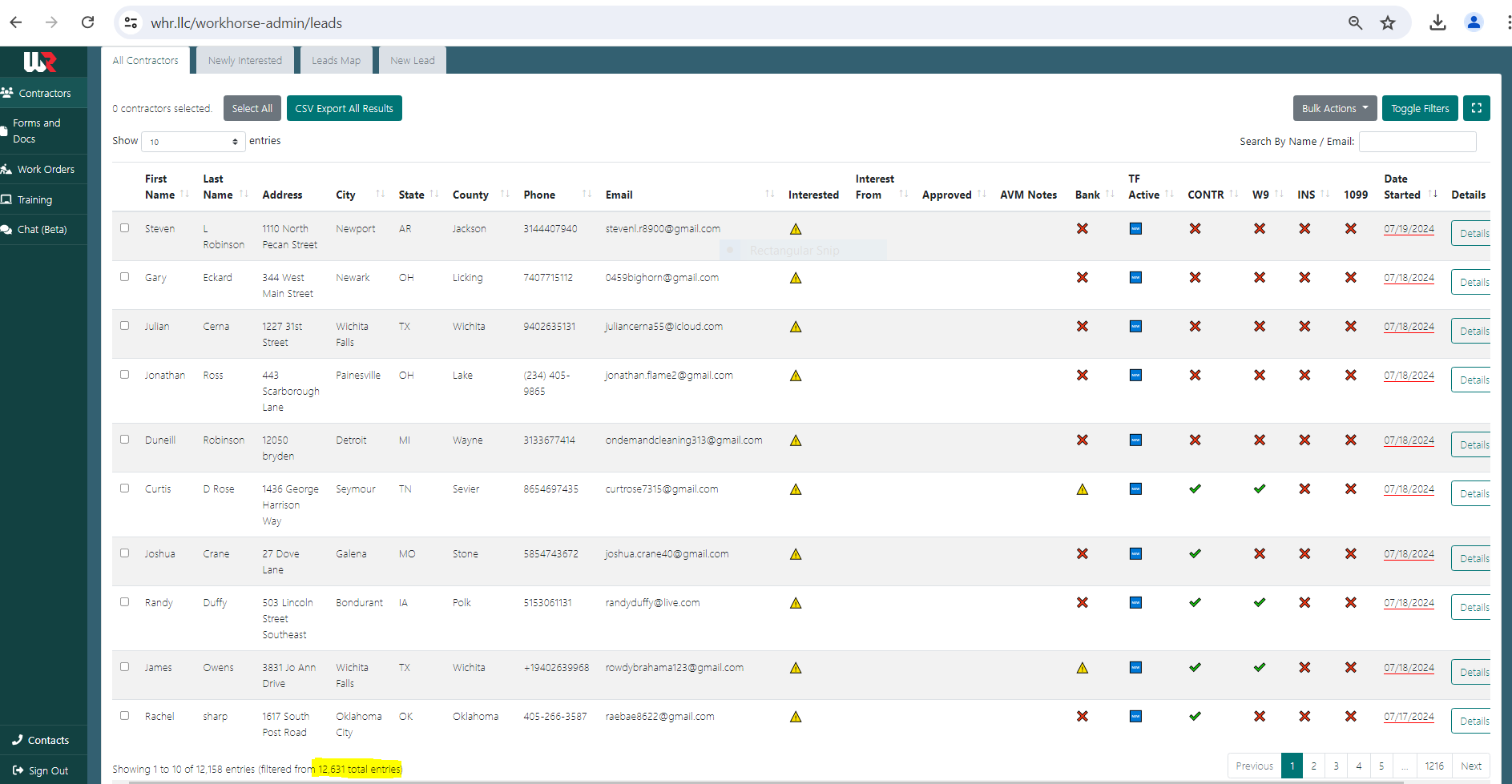Click the W9 green check for Randy Duffy

[x=1260, y=602]
